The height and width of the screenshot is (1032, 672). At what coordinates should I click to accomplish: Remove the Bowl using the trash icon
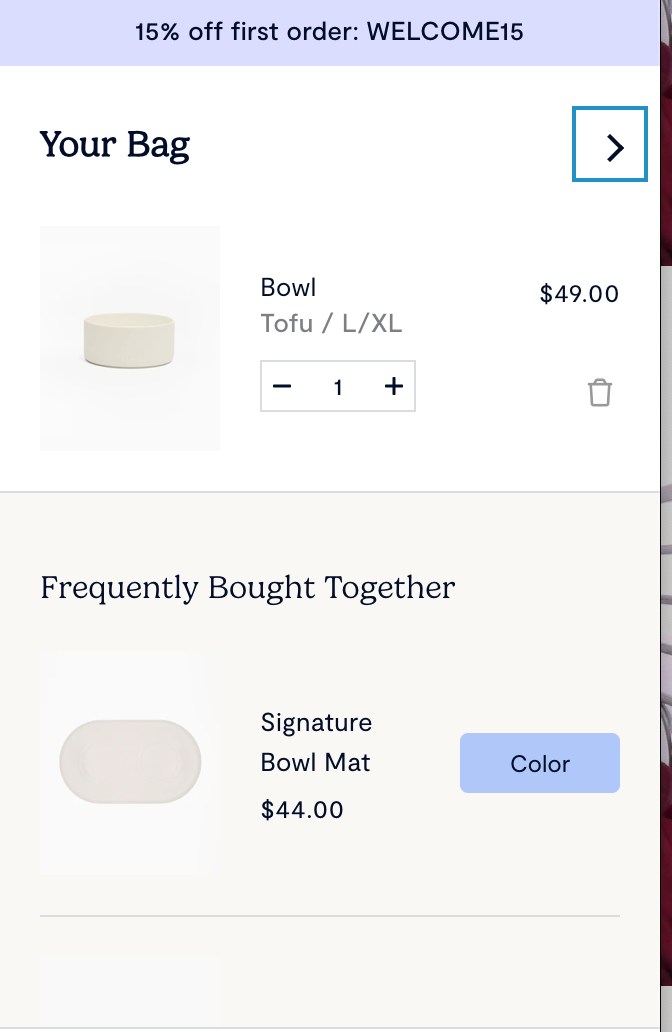point(599,392)
